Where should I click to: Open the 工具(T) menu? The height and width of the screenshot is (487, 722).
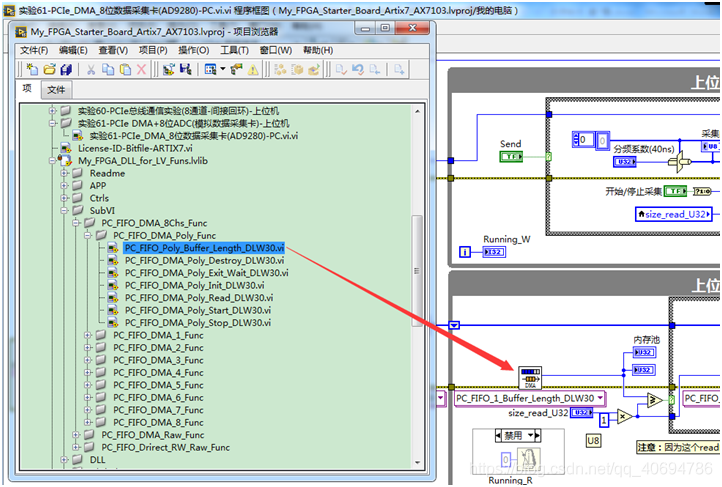click(234, 50)
